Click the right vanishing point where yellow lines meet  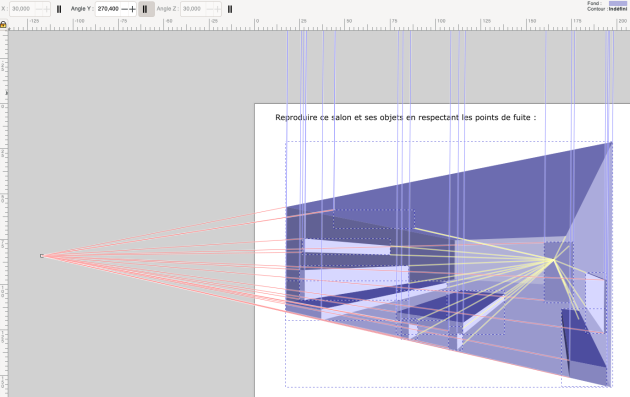[554, 260]
